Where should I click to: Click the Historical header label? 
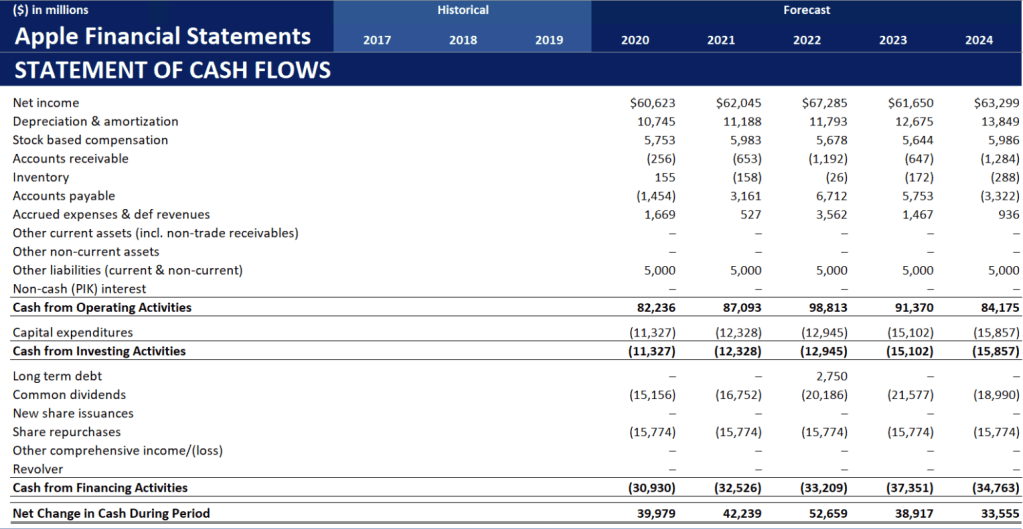tap(463, 10)
